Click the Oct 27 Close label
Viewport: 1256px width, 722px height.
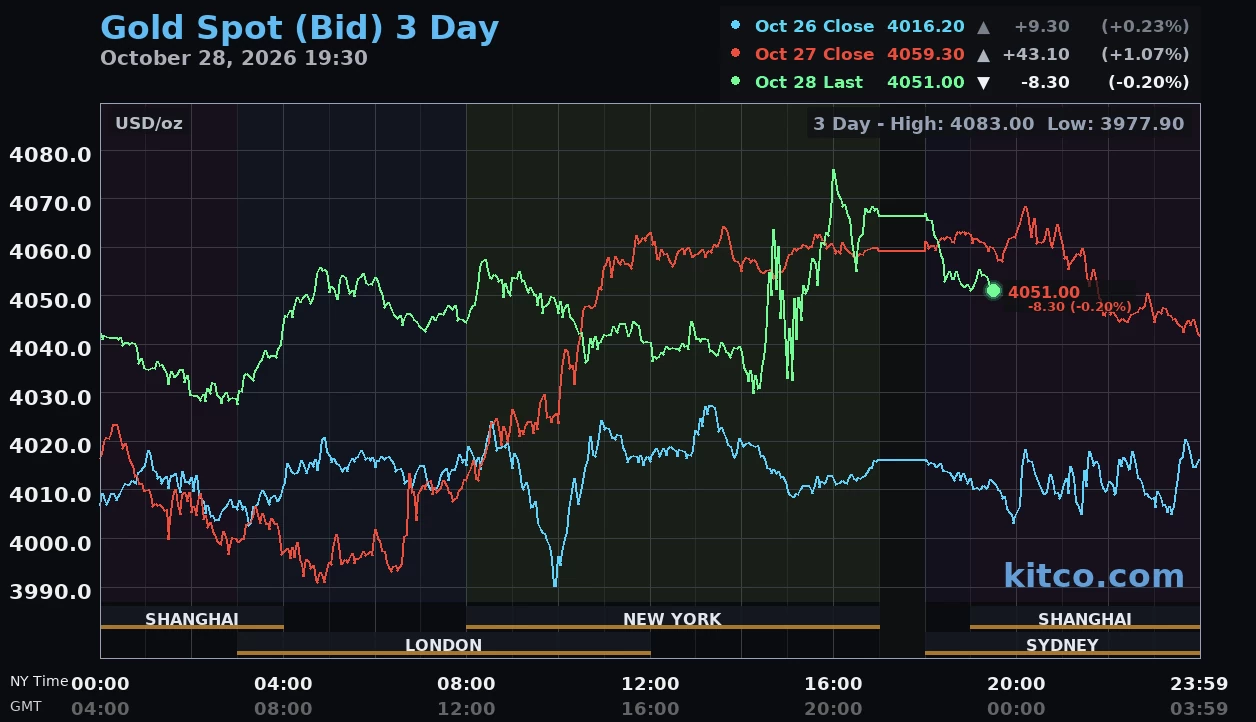[814, 54]
